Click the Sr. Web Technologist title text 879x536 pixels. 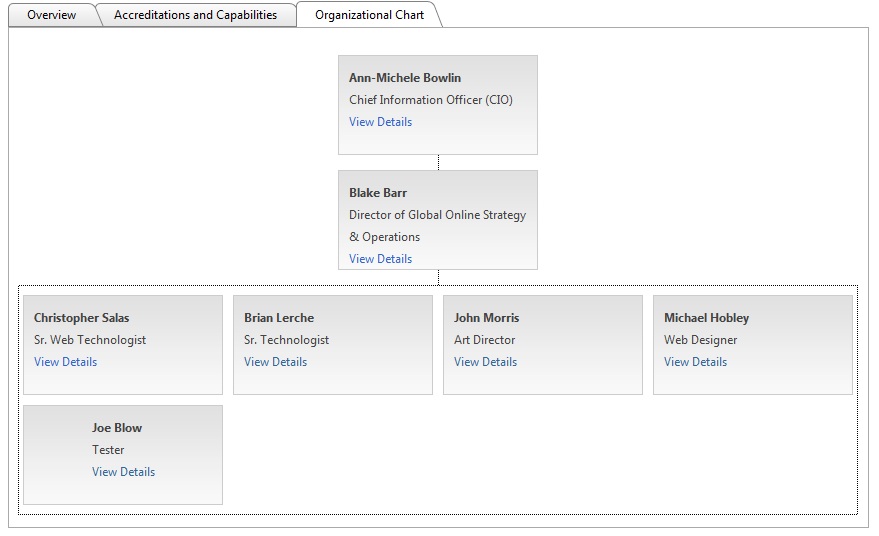coord(90,340)
